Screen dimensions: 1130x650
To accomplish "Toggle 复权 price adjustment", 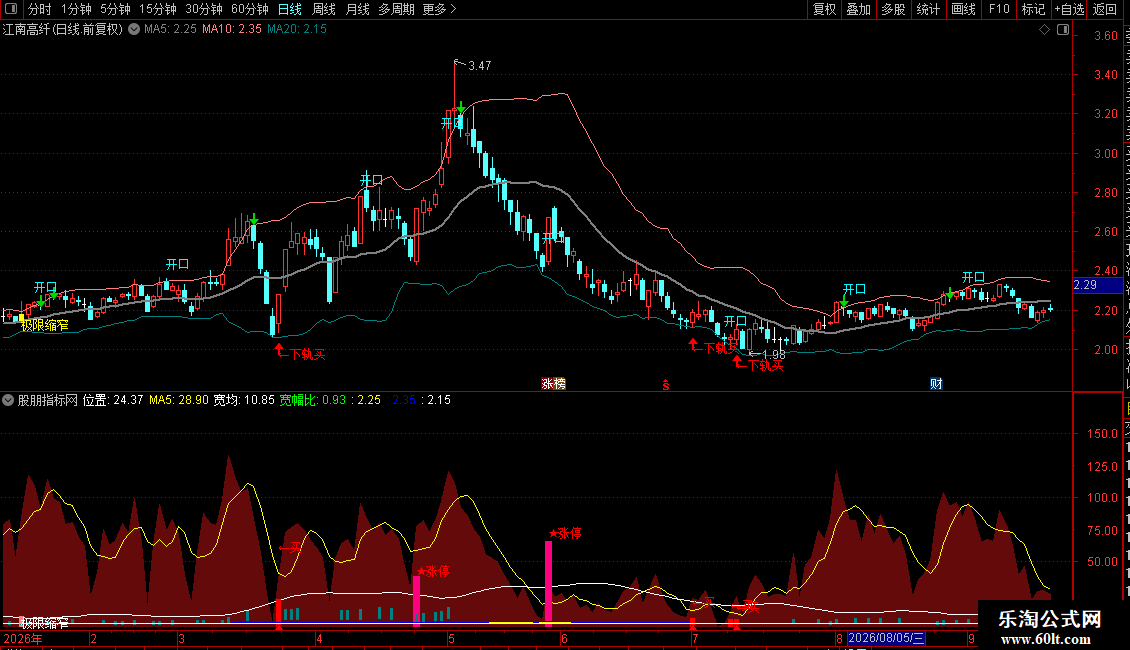I will 824,9.
